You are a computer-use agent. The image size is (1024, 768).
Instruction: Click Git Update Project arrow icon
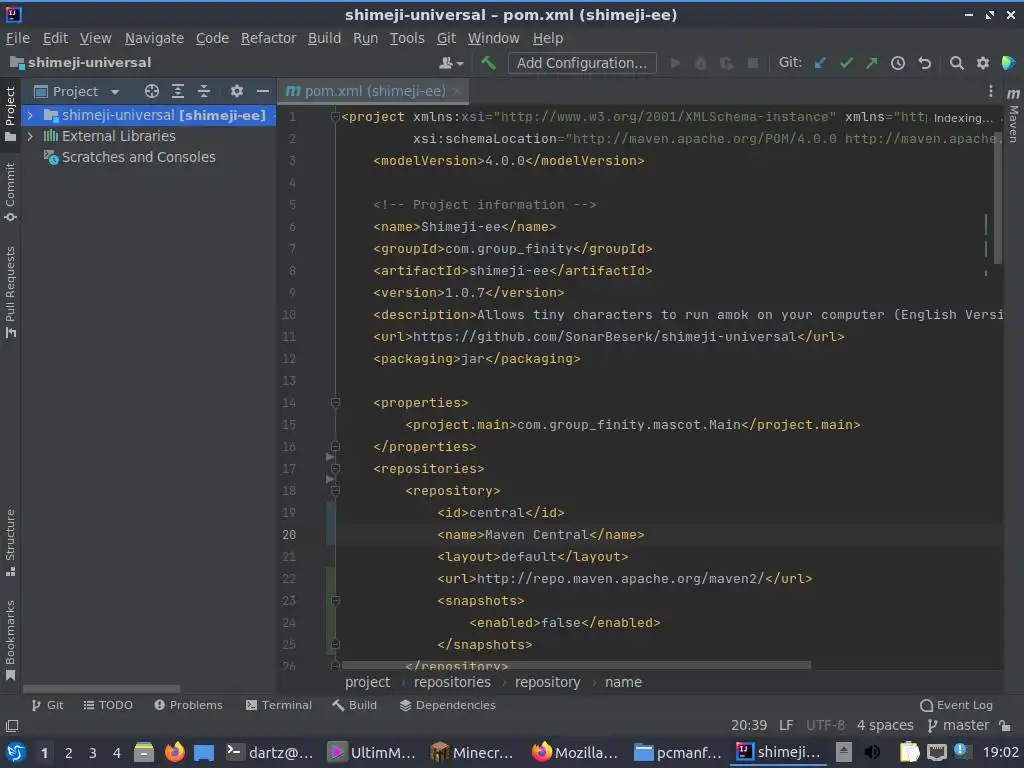point(820,63)
